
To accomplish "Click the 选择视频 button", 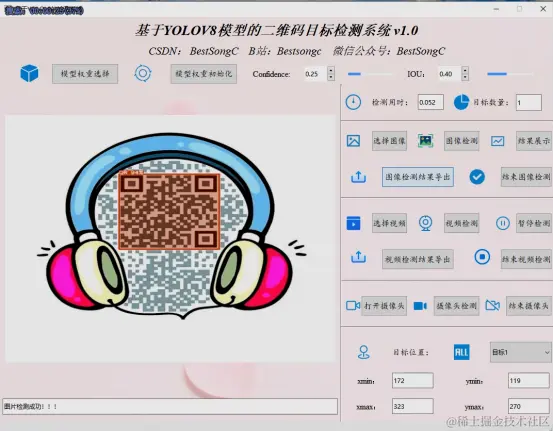I will pos(389,223).
